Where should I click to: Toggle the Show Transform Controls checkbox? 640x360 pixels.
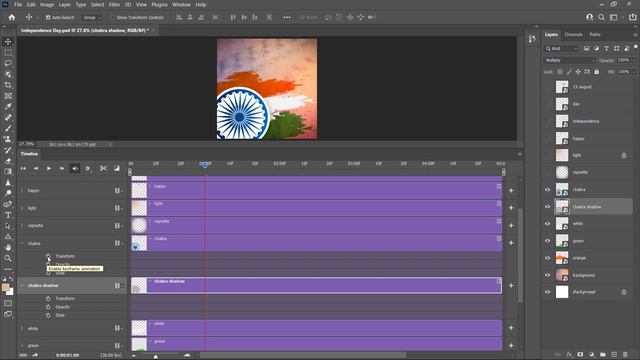(x=113, y=18)
